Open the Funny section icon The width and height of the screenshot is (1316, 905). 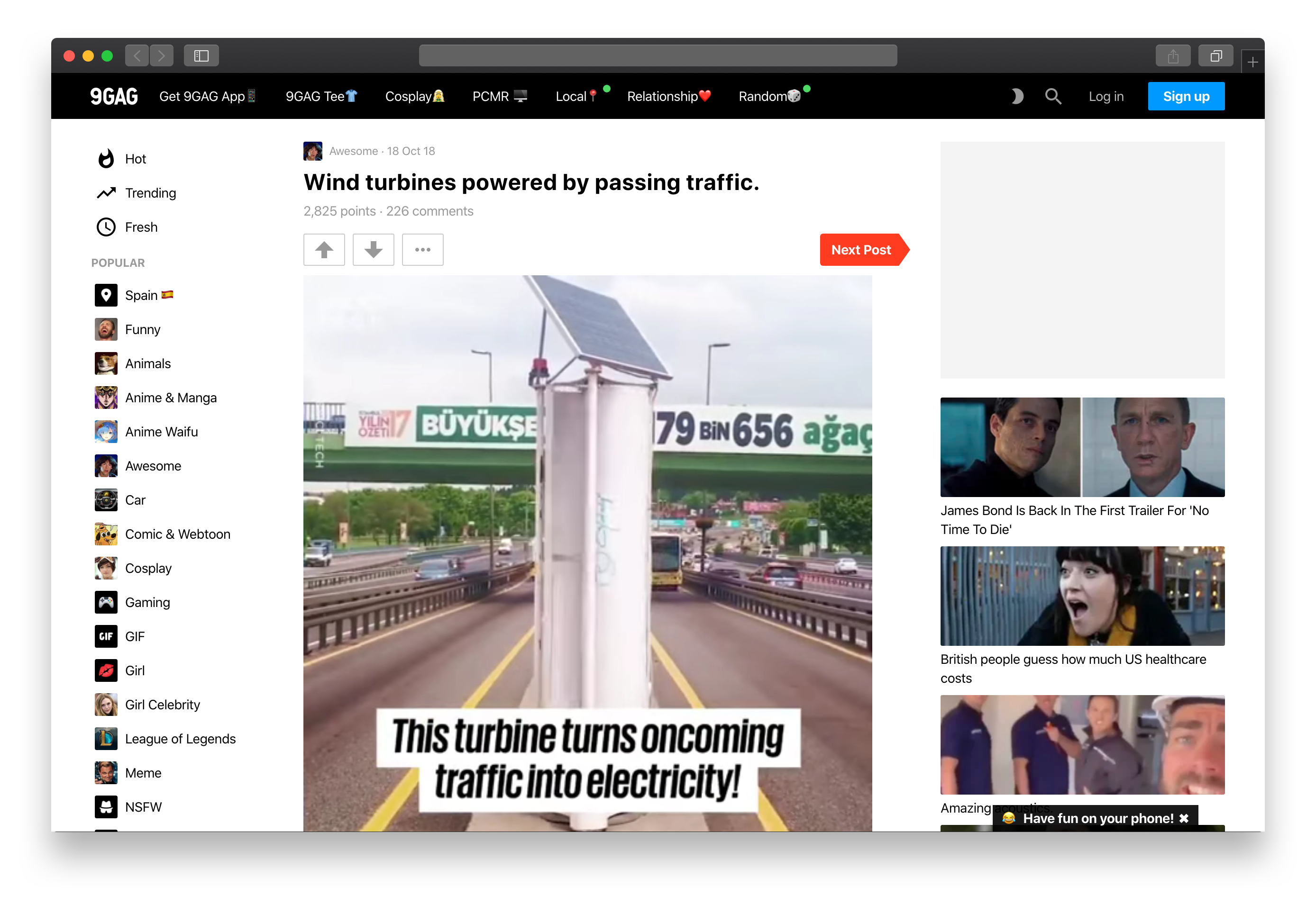click(106, 329)
